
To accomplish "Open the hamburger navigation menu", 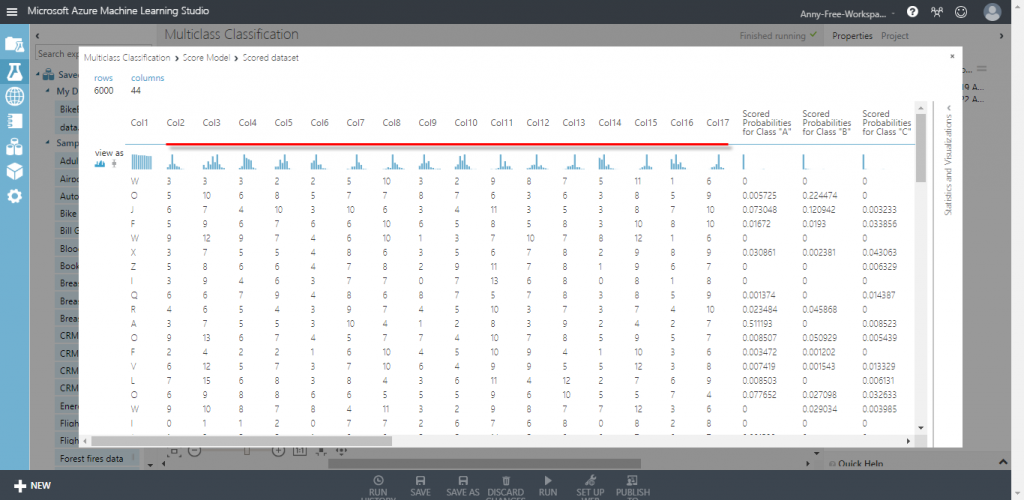I will click(12, 12).
